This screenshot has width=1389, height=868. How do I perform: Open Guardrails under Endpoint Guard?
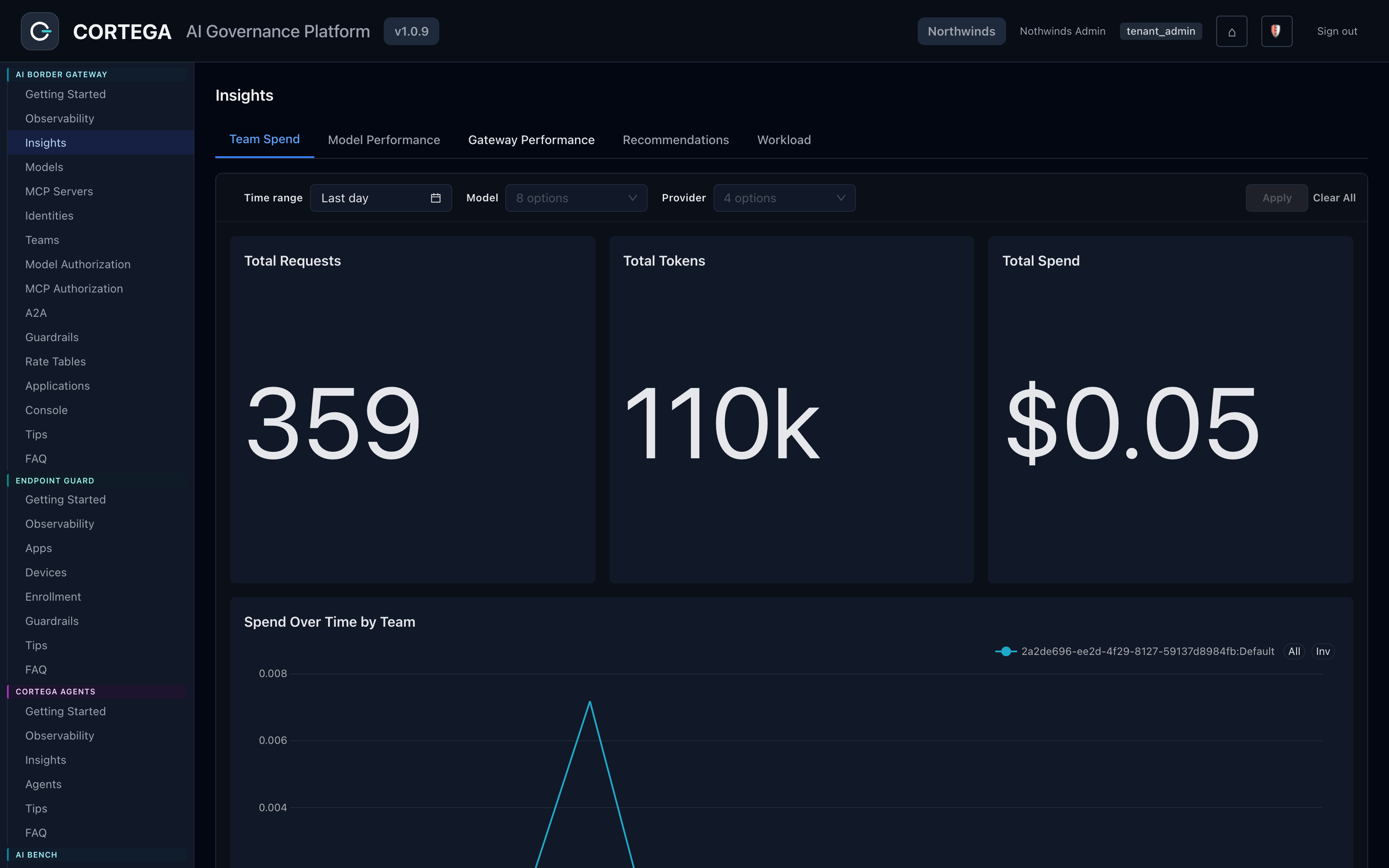(x=100, y=621)
